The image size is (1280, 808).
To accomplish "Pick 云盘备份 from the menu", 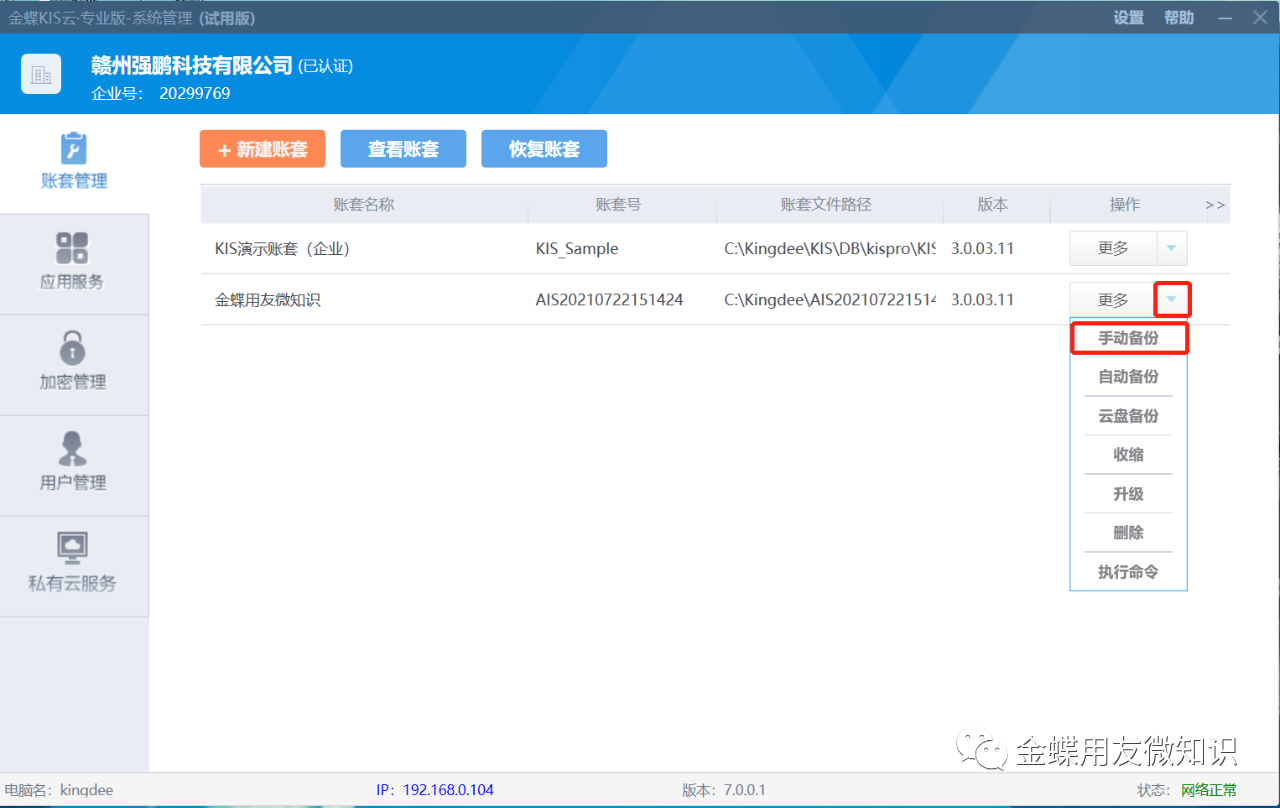I will (x=1128, y=416).
